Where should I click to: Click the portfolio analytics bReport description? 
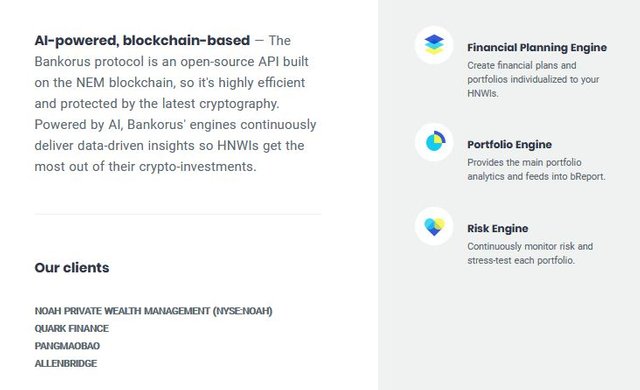point(536,169)
